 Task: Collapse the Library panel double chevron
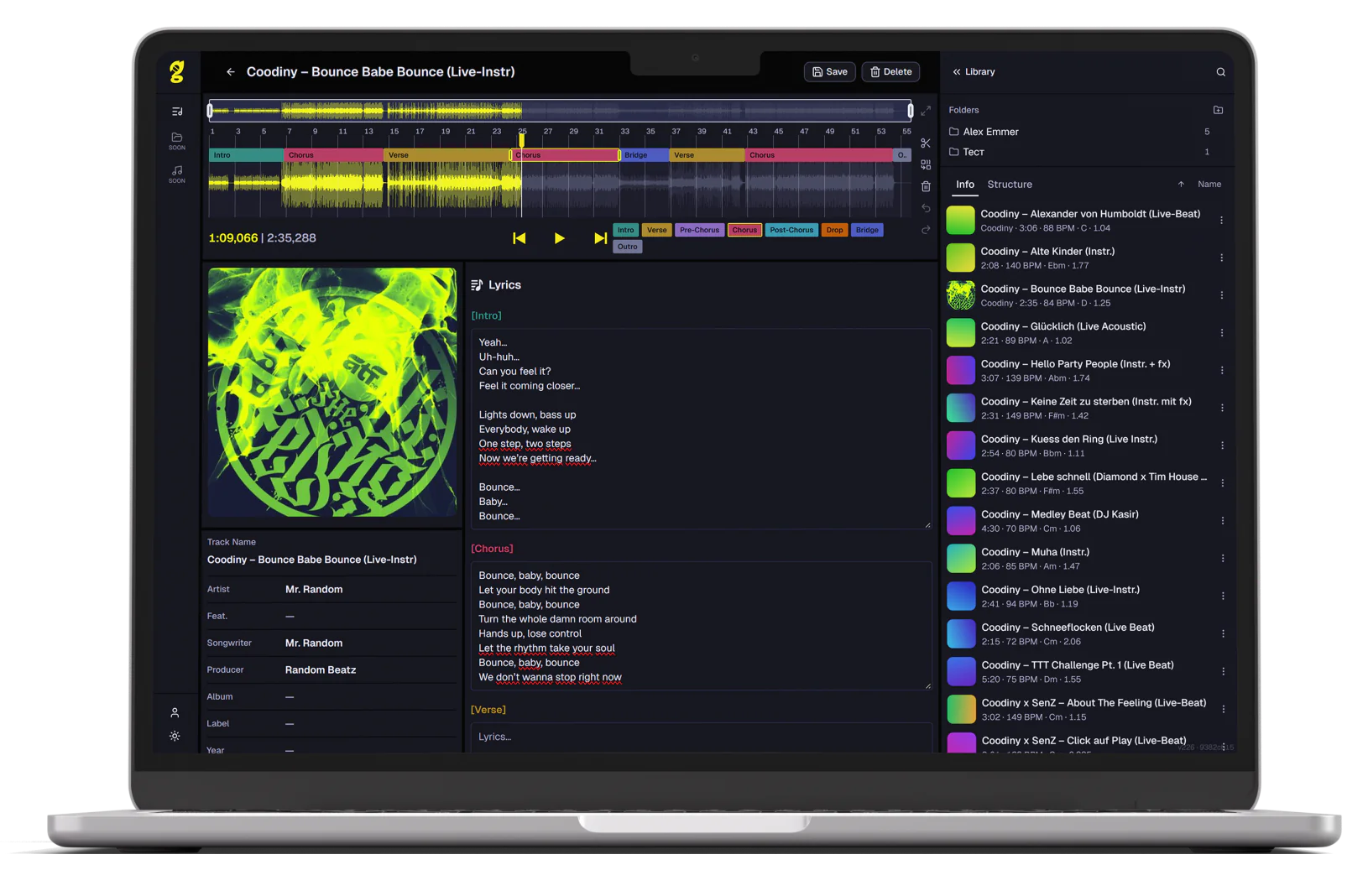[x=957, y=72]
